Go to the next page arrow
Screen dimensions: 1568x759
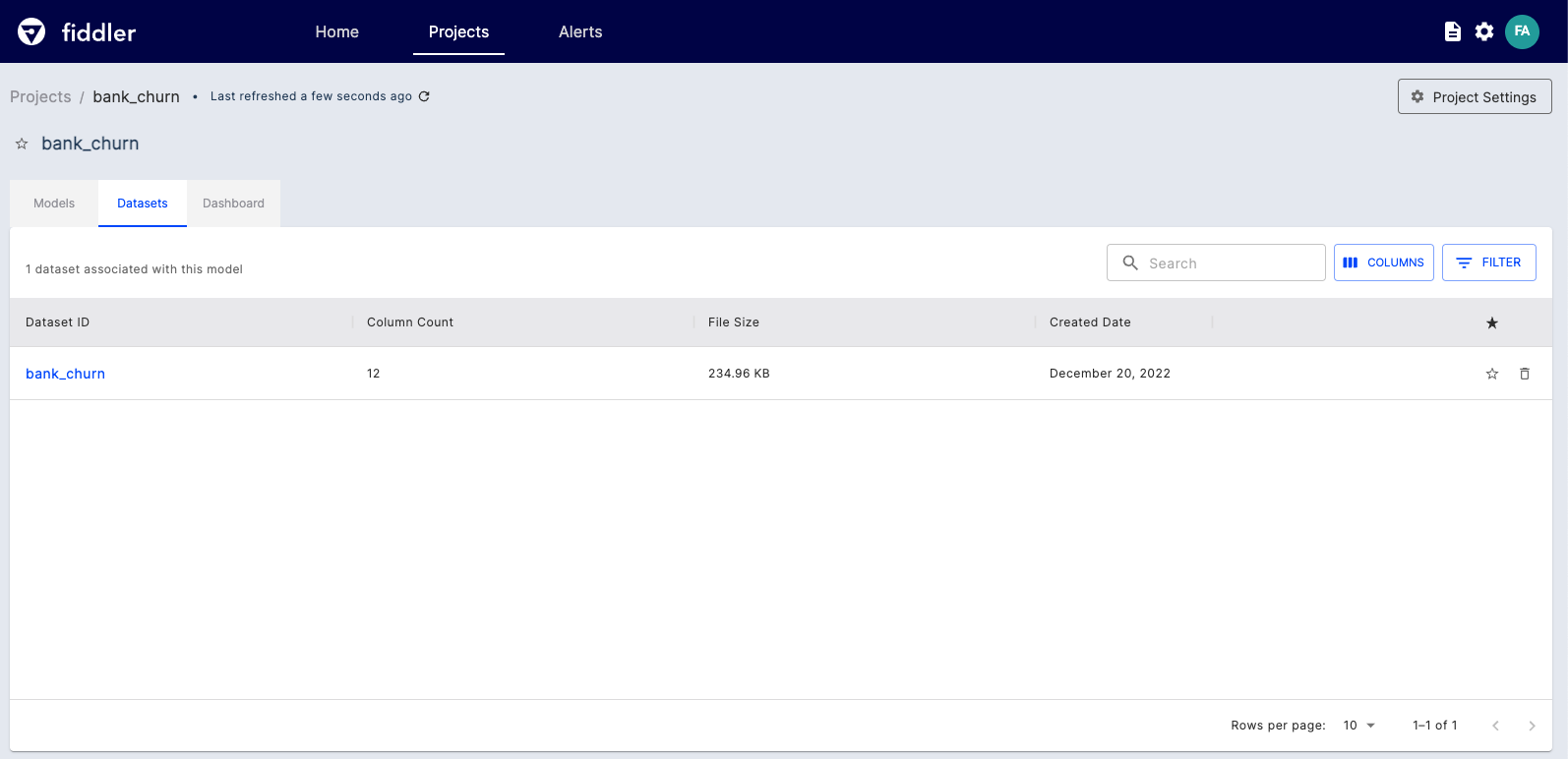click(x=1532, y=726)
